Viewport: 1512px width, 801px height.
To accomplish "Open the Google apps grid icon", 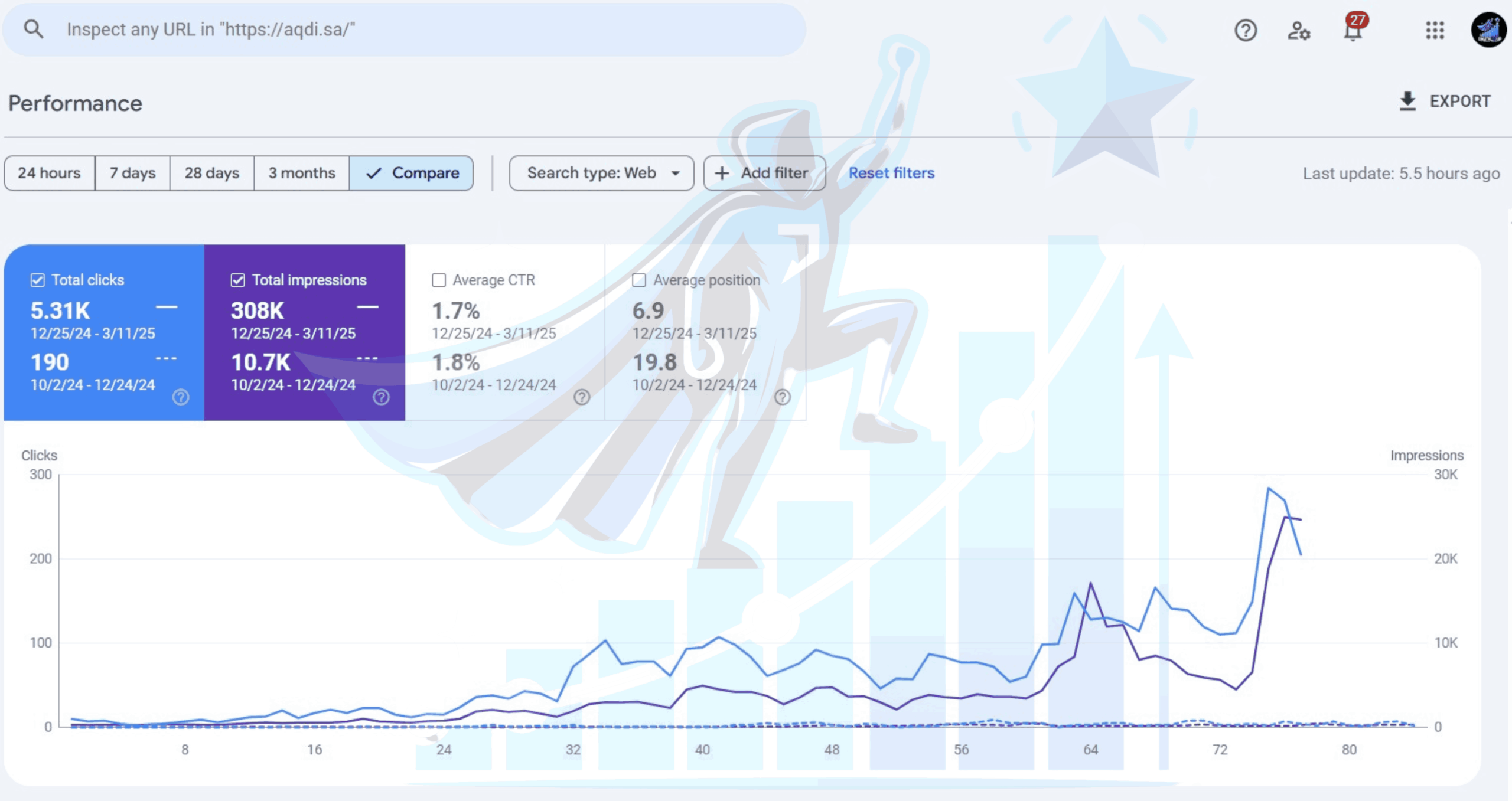I will [1435, 31].
